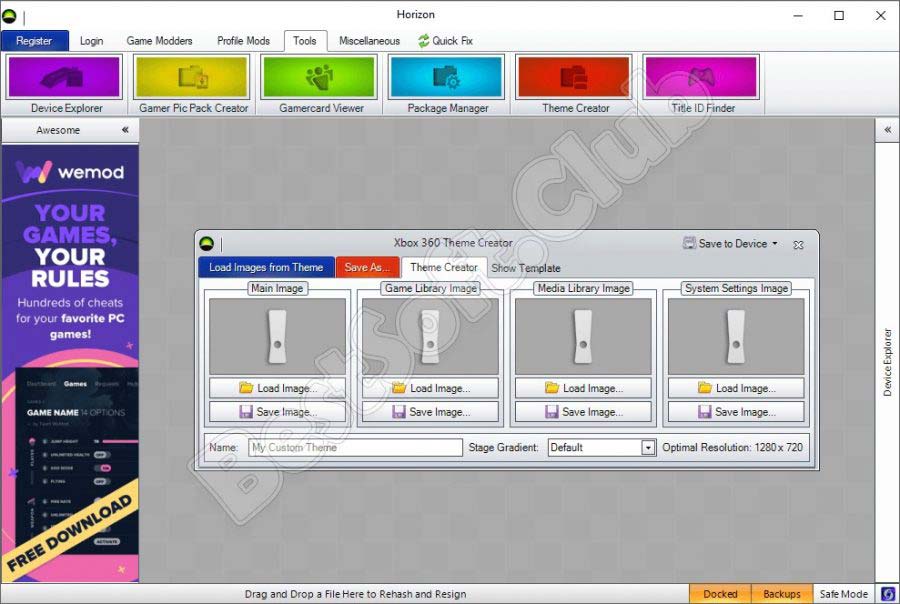The width and height of the screenshot is (900, 604).
Task: Click the Quick Fix refresh icon
Action: 423,41
